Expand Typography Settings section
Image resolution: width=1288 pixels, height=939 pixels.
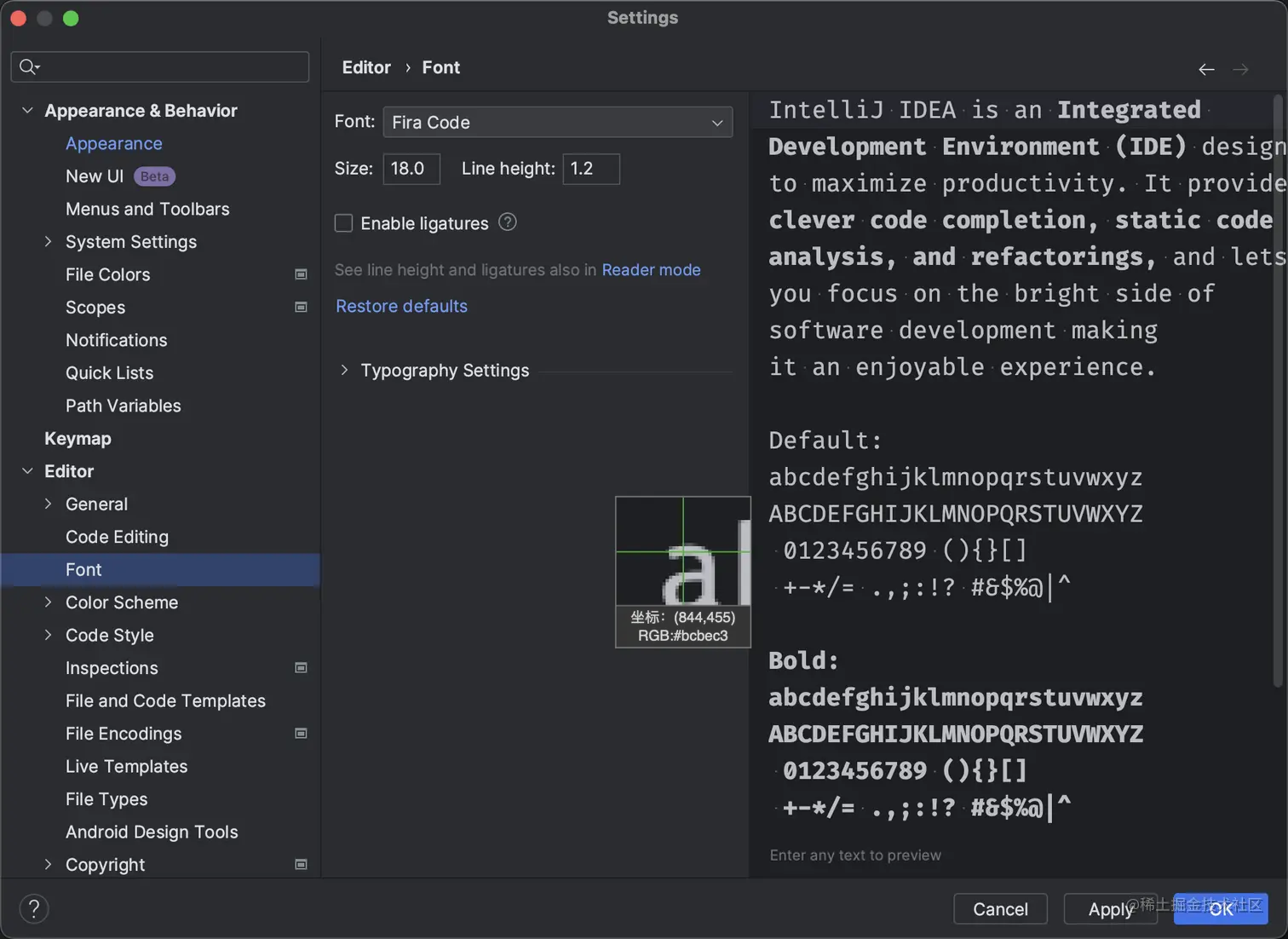[344, 370]
